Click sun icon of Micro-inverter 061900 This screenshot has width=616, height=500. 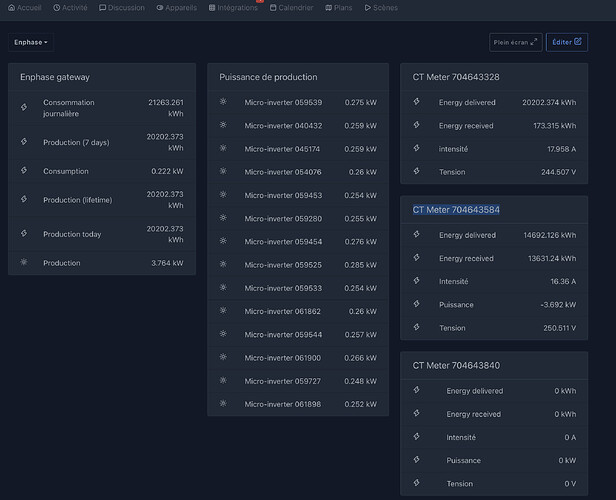click(223, 357)
